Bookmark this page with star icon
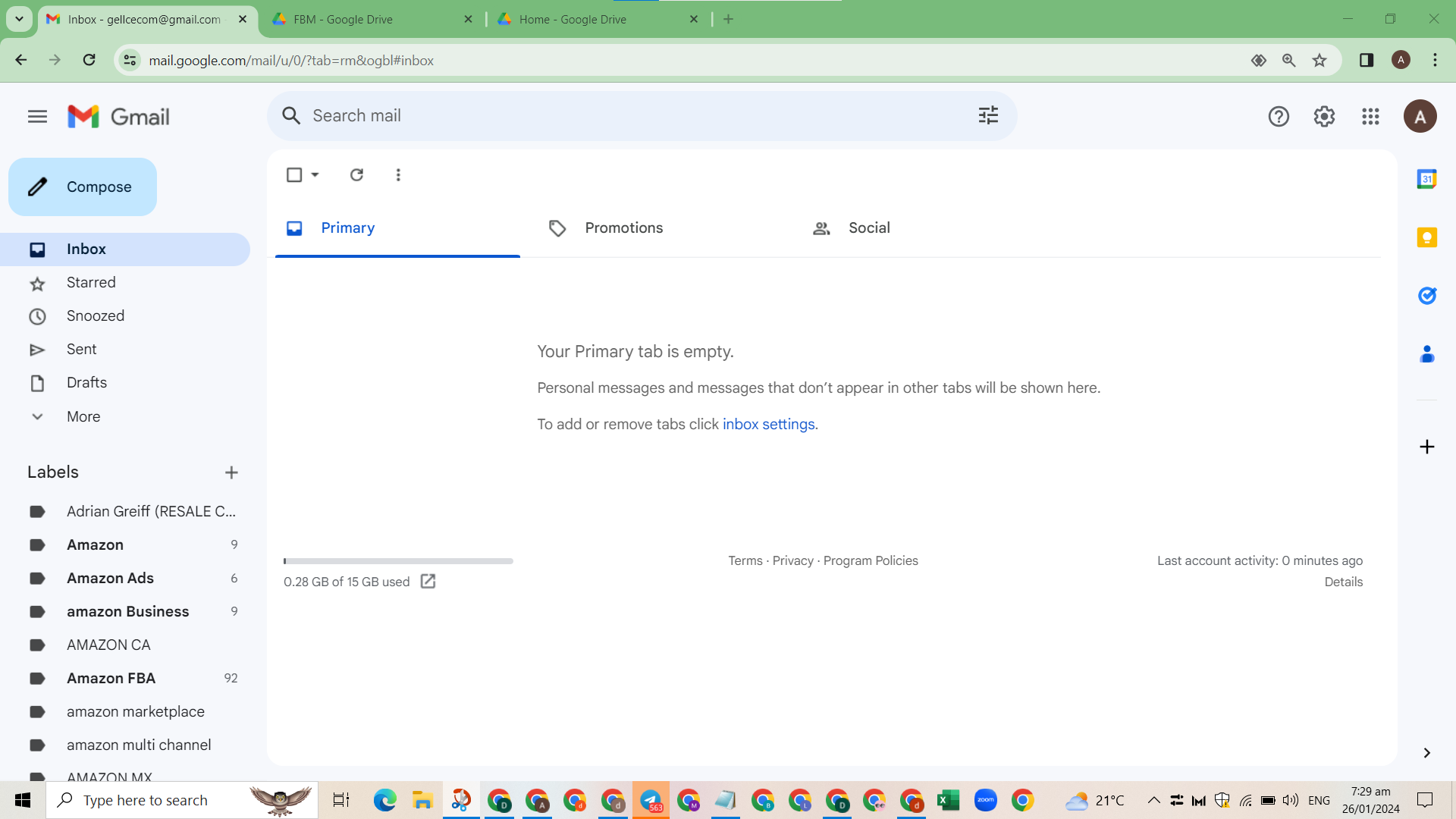This screenshot has width=1456, height=819. pyautogui.click(x=1319, y=61)
